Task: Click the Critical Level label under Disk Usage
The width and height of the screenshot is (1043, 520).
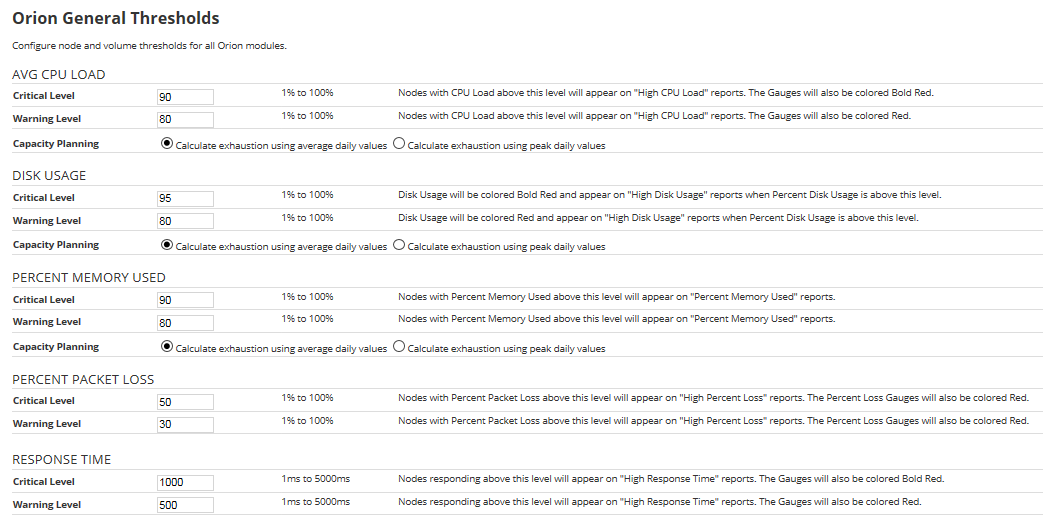Action: point(44,197)
